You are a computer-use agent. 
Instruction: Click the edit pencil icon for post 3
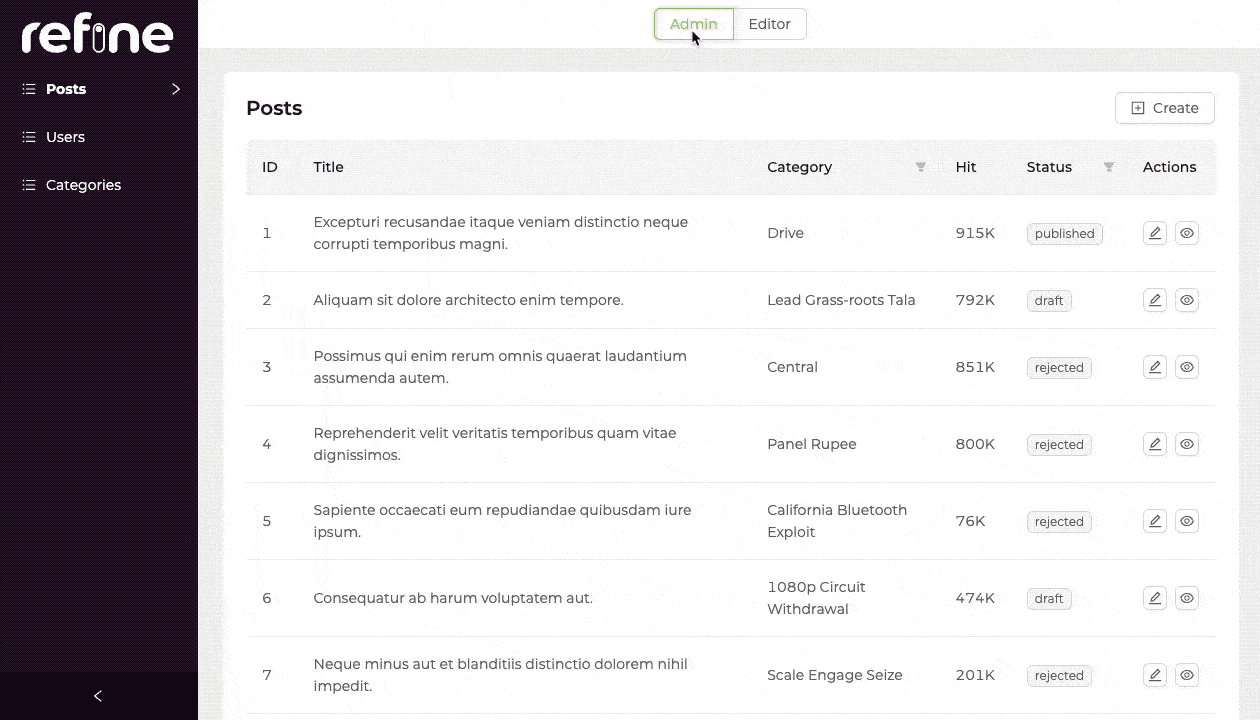tap(1155, 367)
